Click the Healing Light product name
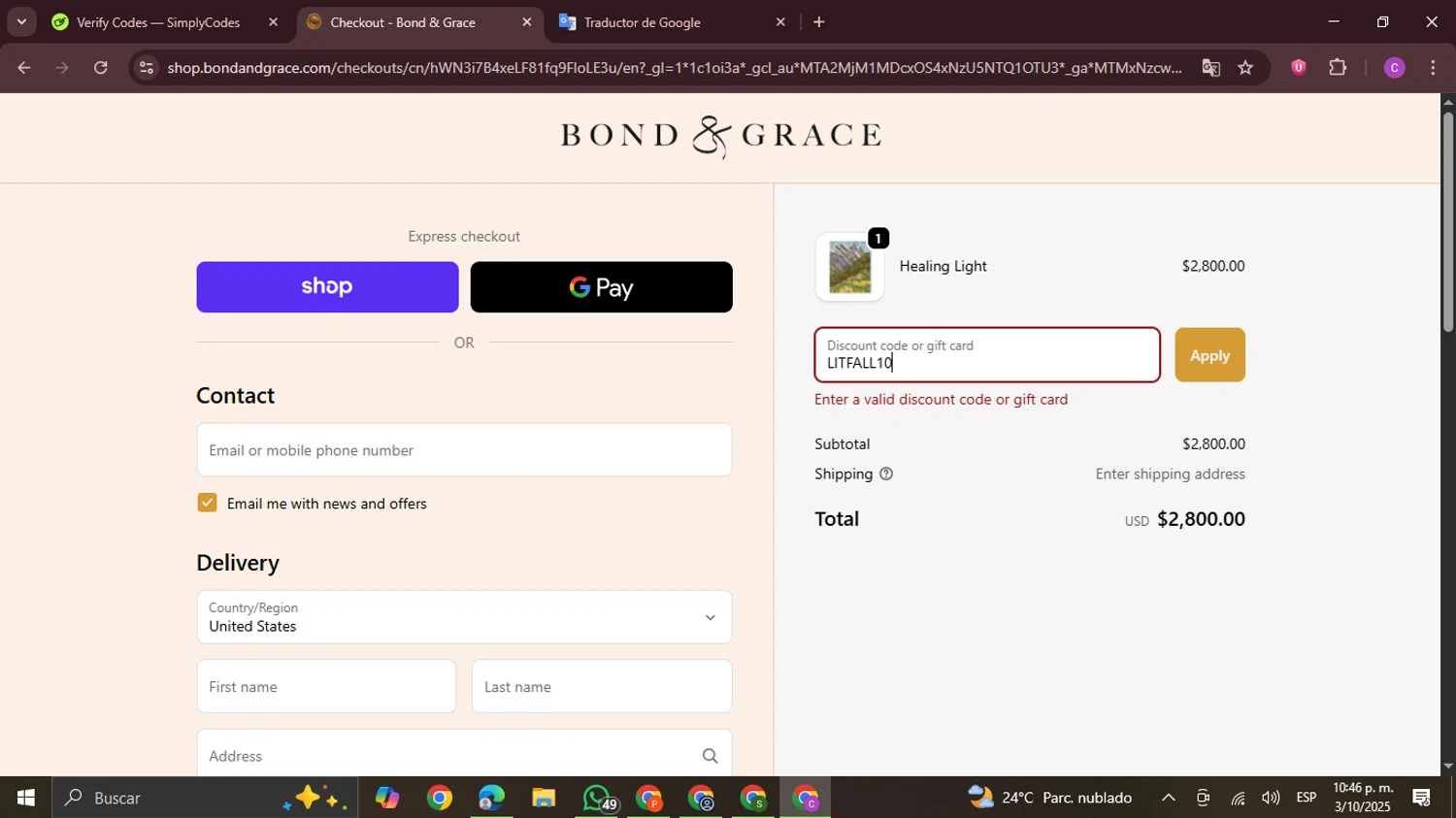 coord(943,267)
